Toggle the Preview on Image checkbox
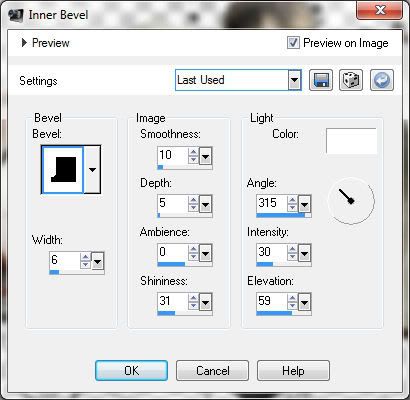This screenshot has width=410, height=400. click(x=293, y=43)
